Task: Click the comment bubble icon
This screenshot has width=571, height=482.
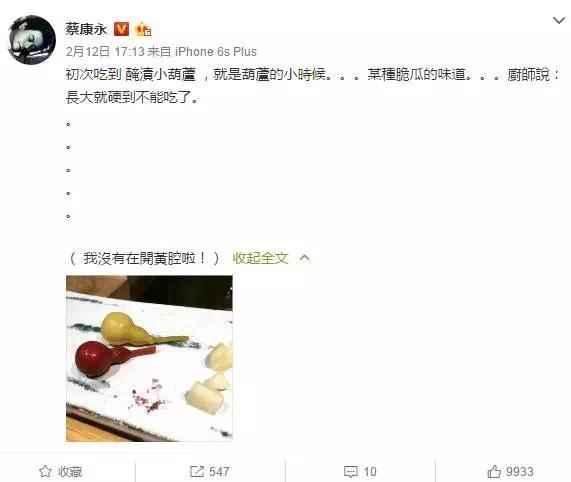Action: [x=351, y=472]
